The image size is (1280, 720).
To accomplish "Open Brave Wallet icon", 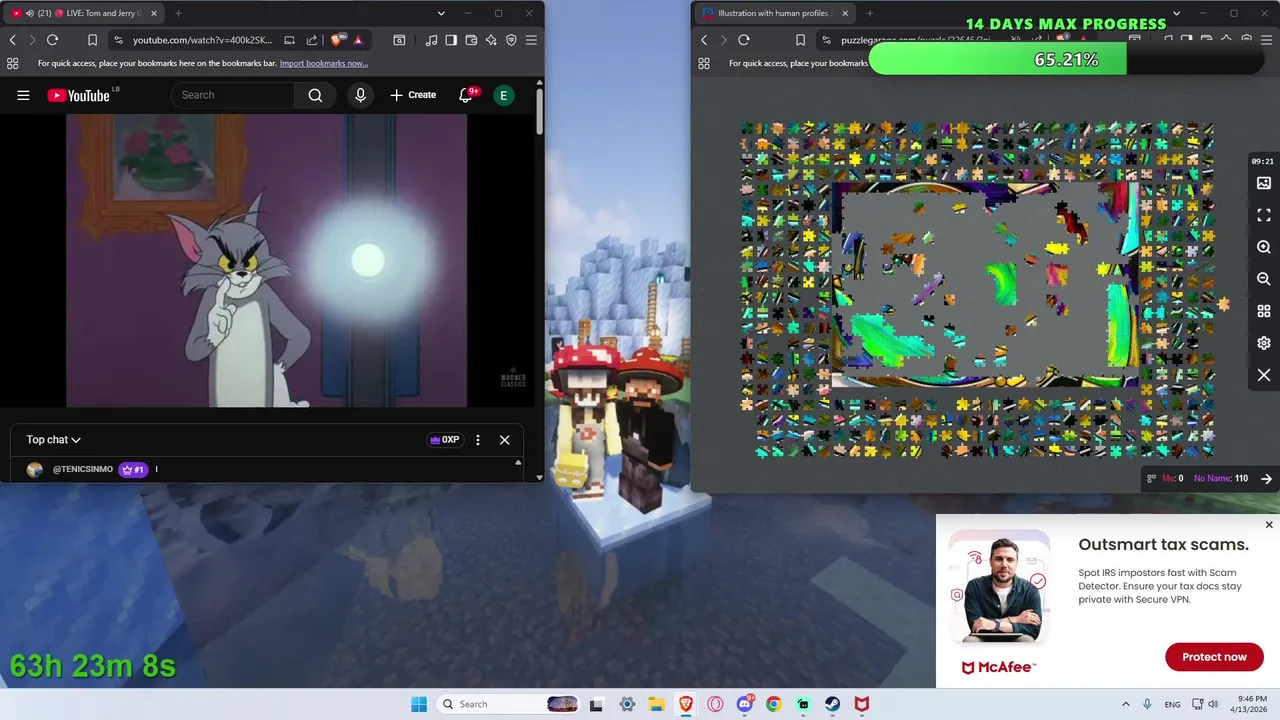I will click(471, 40).
